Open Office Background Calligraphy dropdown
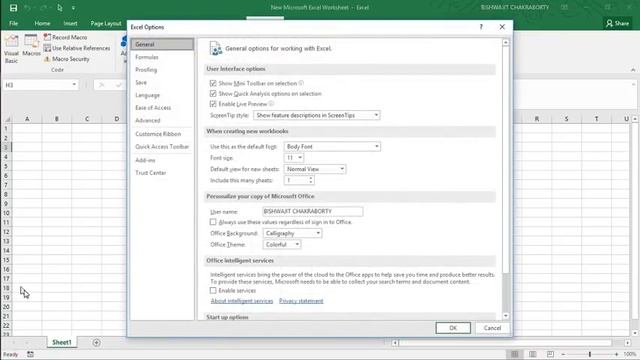640x360 pixels. coord(292,233)
